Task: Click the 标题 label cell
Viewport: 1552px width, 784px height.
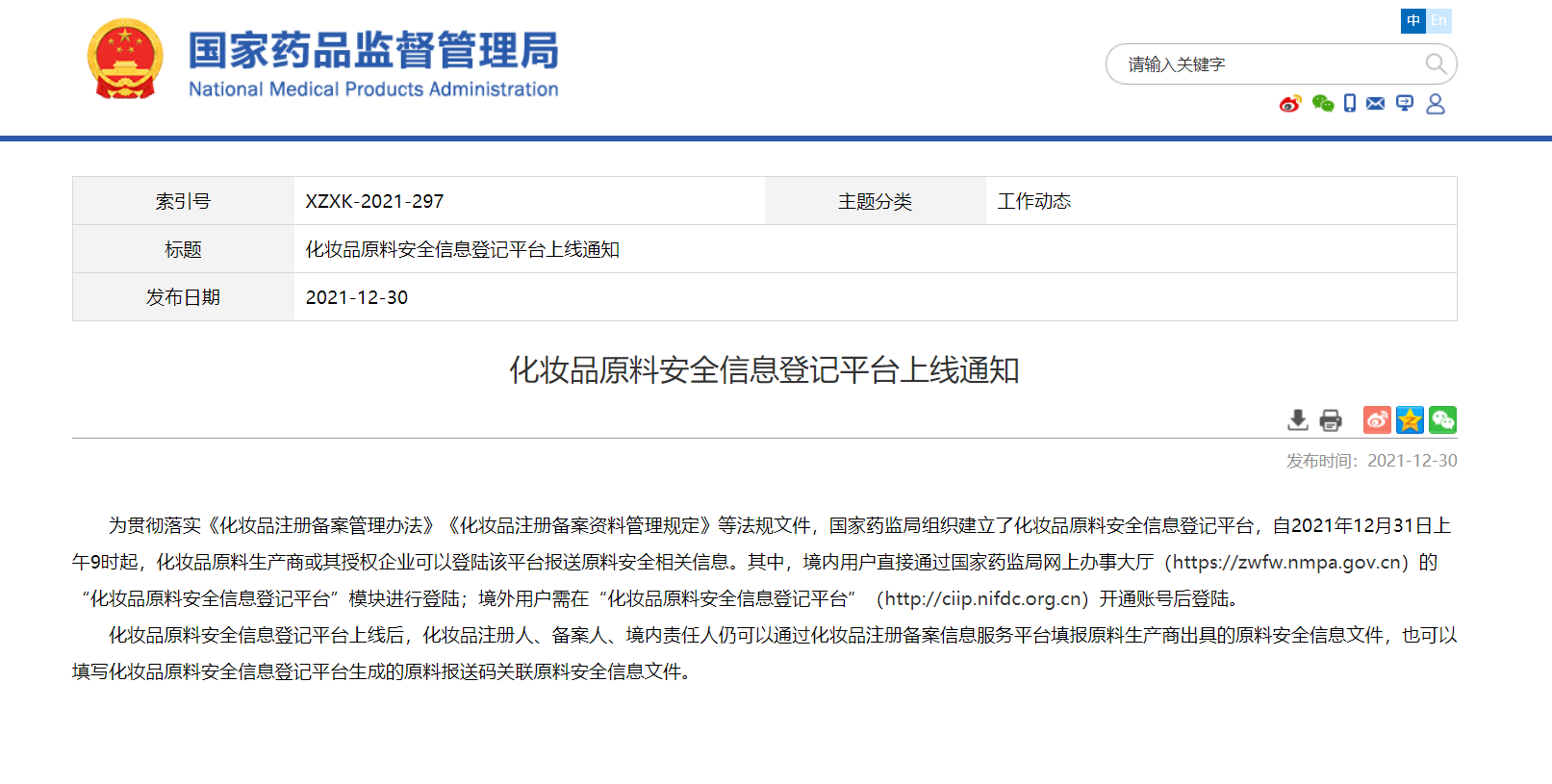Action: point(183,249)
